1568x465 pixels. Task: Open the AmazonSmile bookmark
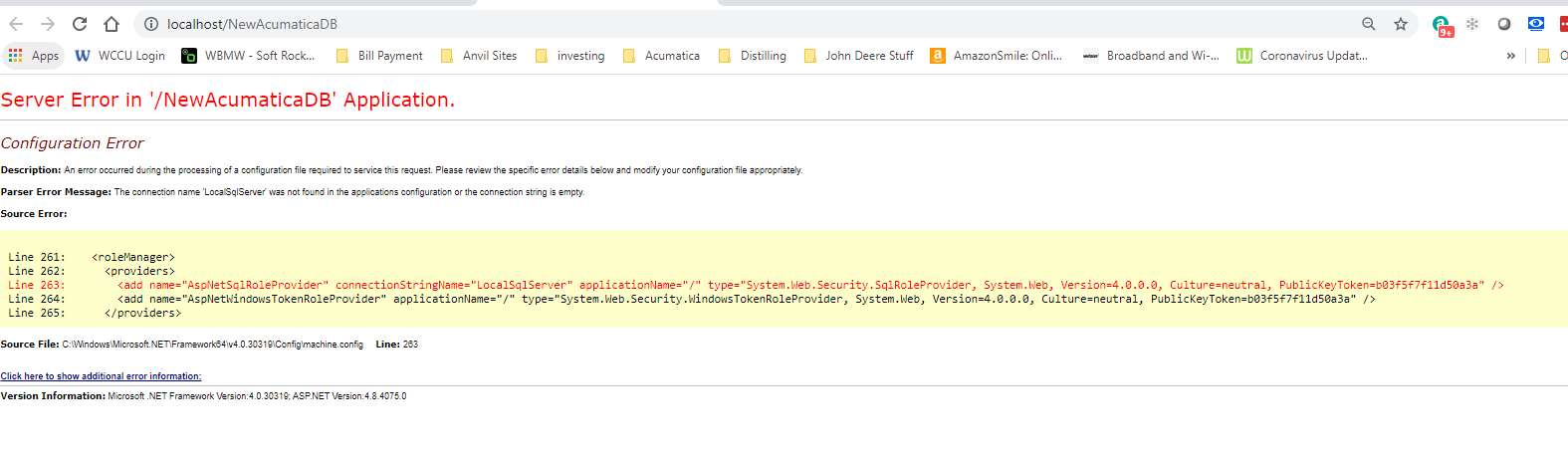pos(996,56)
